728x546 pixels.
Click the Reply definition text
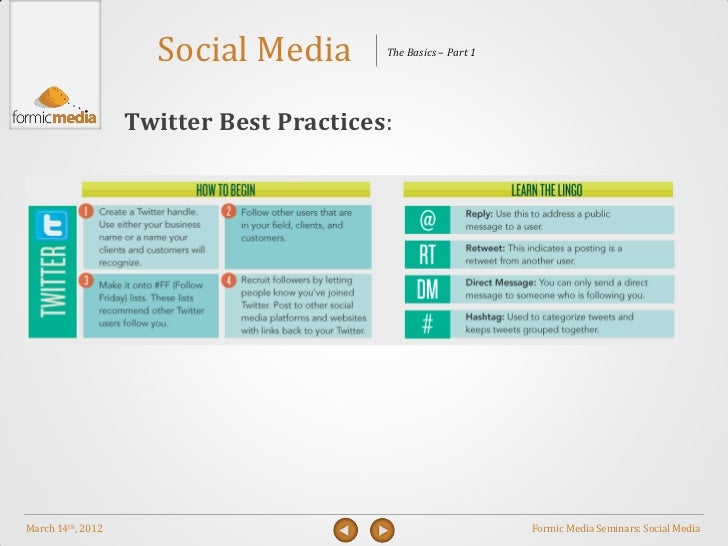pyautogui.click(x=538, y=220)
